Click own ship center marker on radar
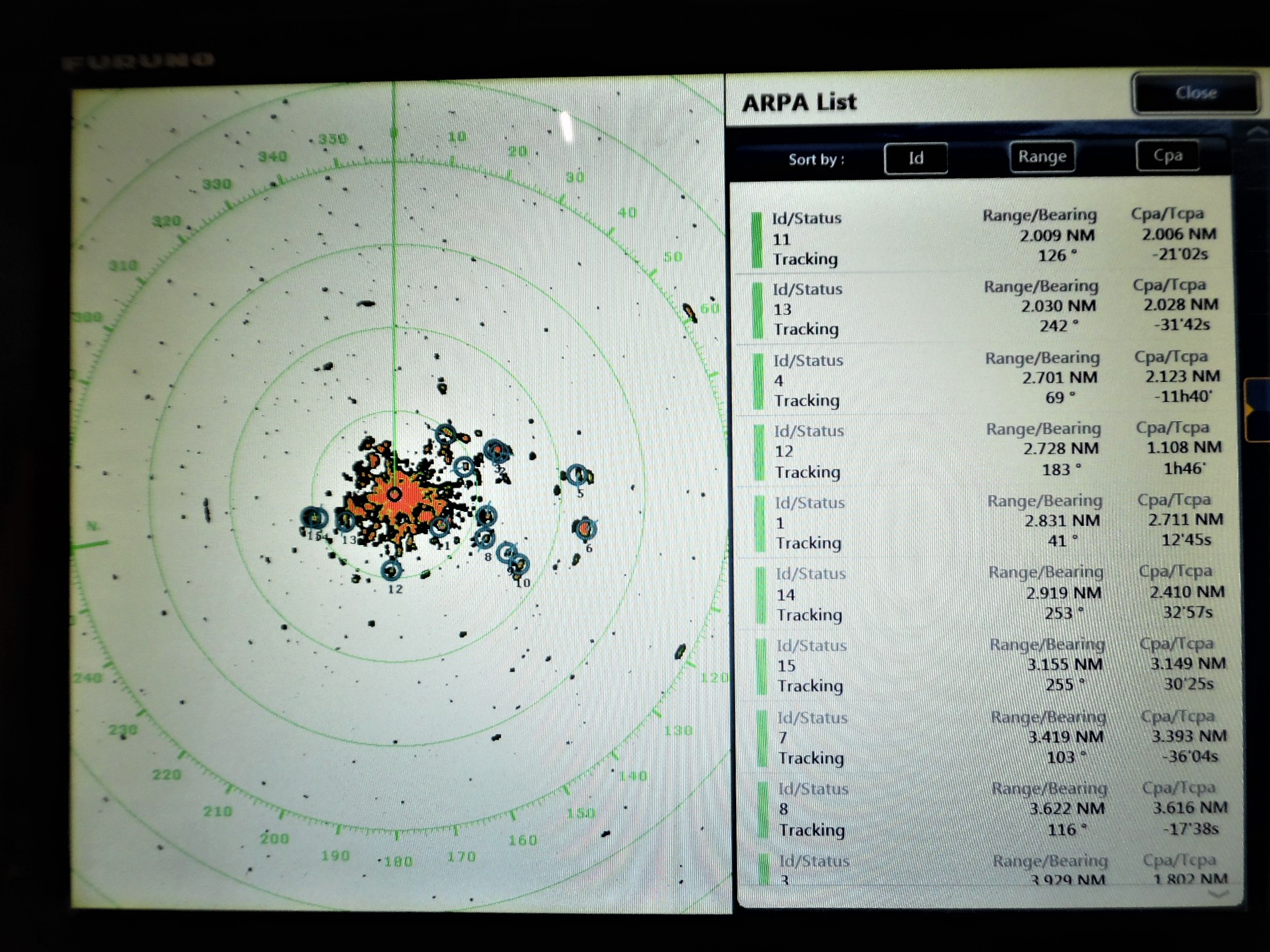 click(394, 494)
